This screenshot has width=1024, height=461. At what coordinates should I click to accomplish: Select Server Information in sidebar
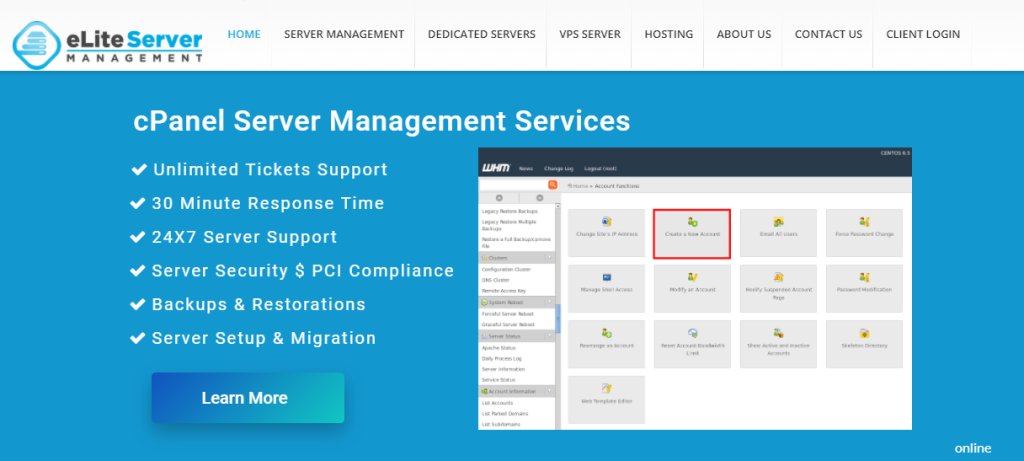click(x=503, y=369)
